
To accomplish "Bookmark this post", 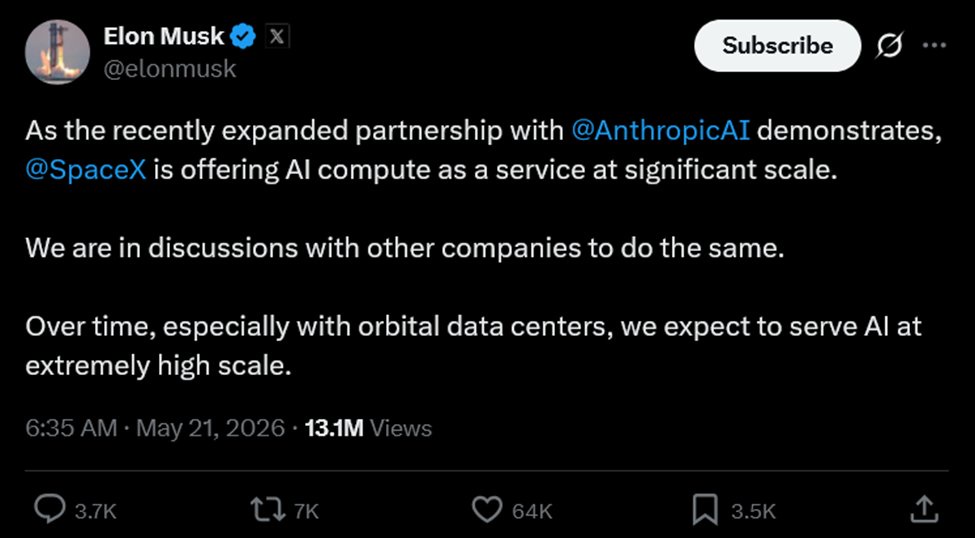I will [705, 509].
